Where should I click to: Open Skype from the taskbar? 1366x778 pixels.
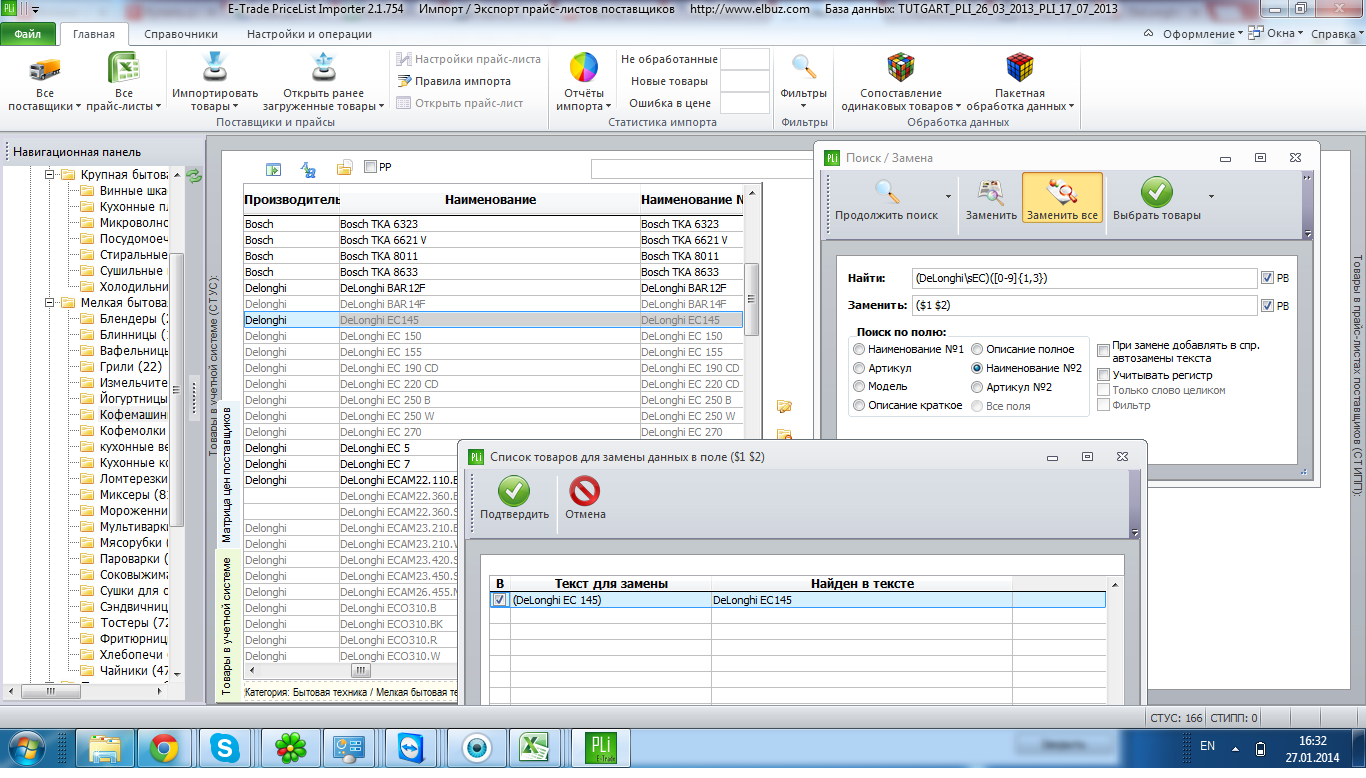pyautogui.click(x=225, y=748)
